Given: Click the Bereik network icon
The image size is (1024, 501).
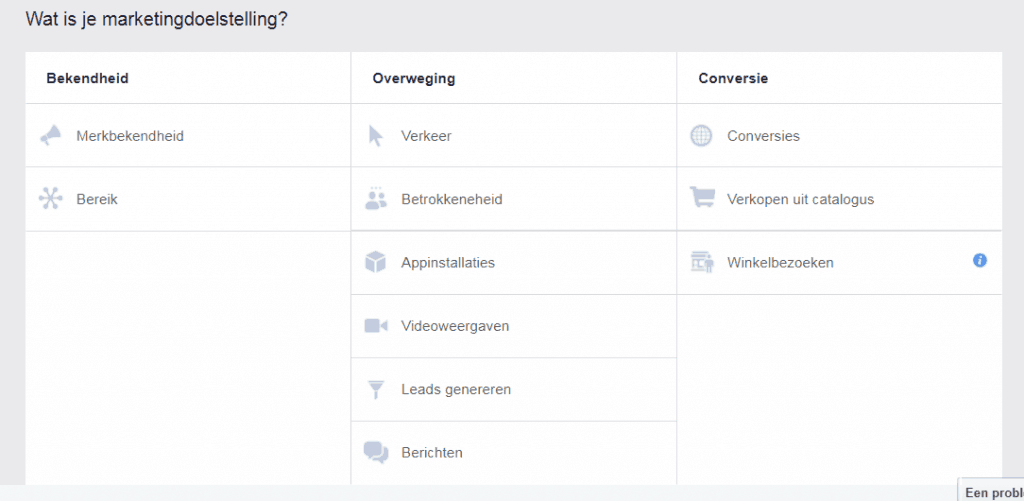Looking at the screenshot, I should (x=50, y=199).
